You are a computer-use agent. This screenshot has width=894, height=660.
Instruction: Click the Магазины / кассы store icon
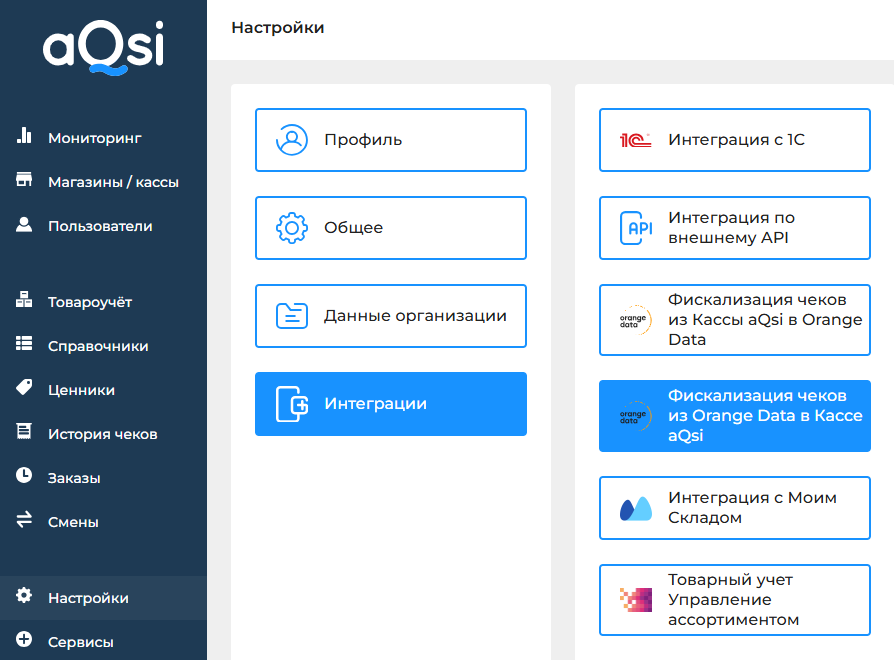click(25, 181)
